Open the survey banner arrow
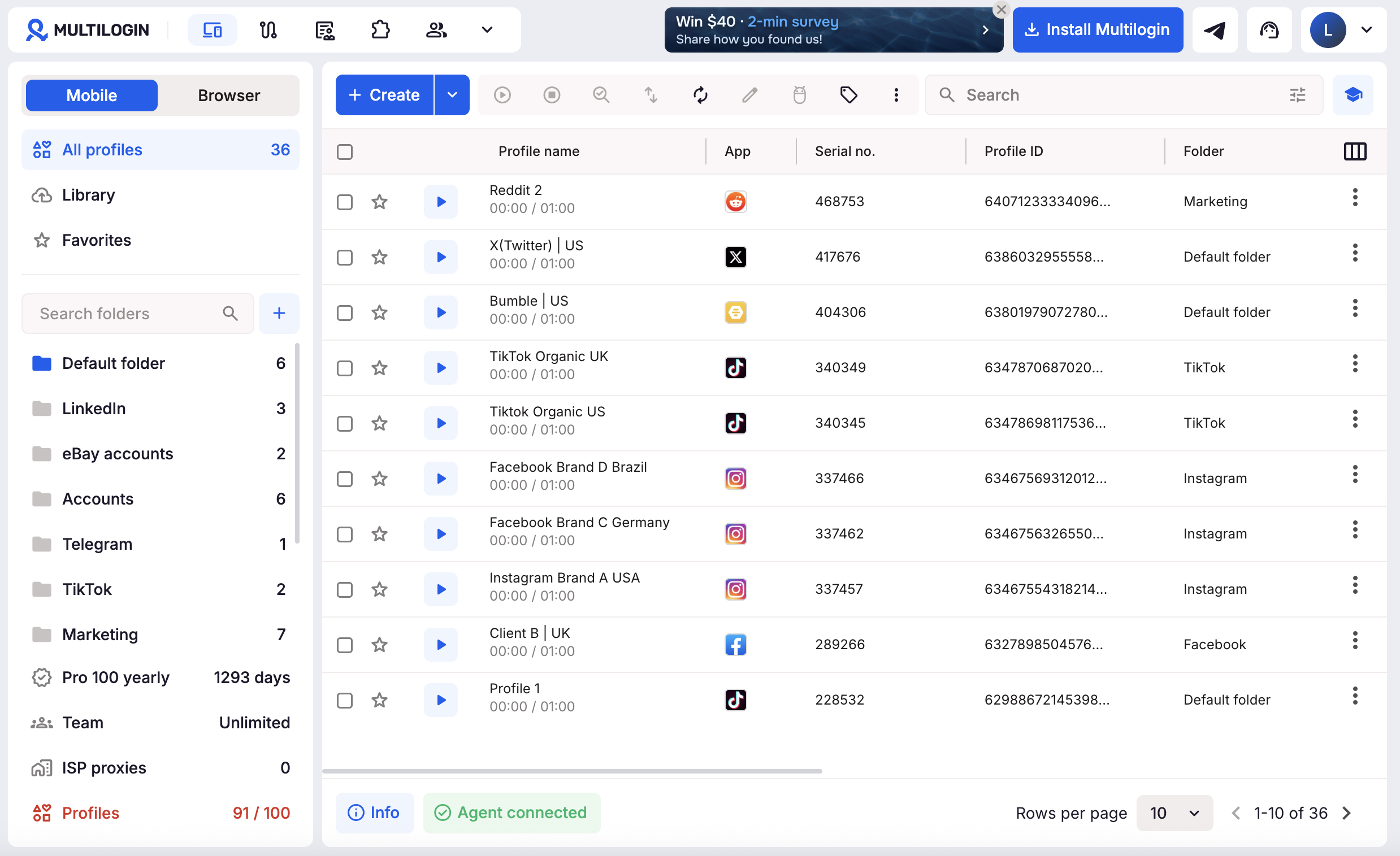 click(985, 29)
